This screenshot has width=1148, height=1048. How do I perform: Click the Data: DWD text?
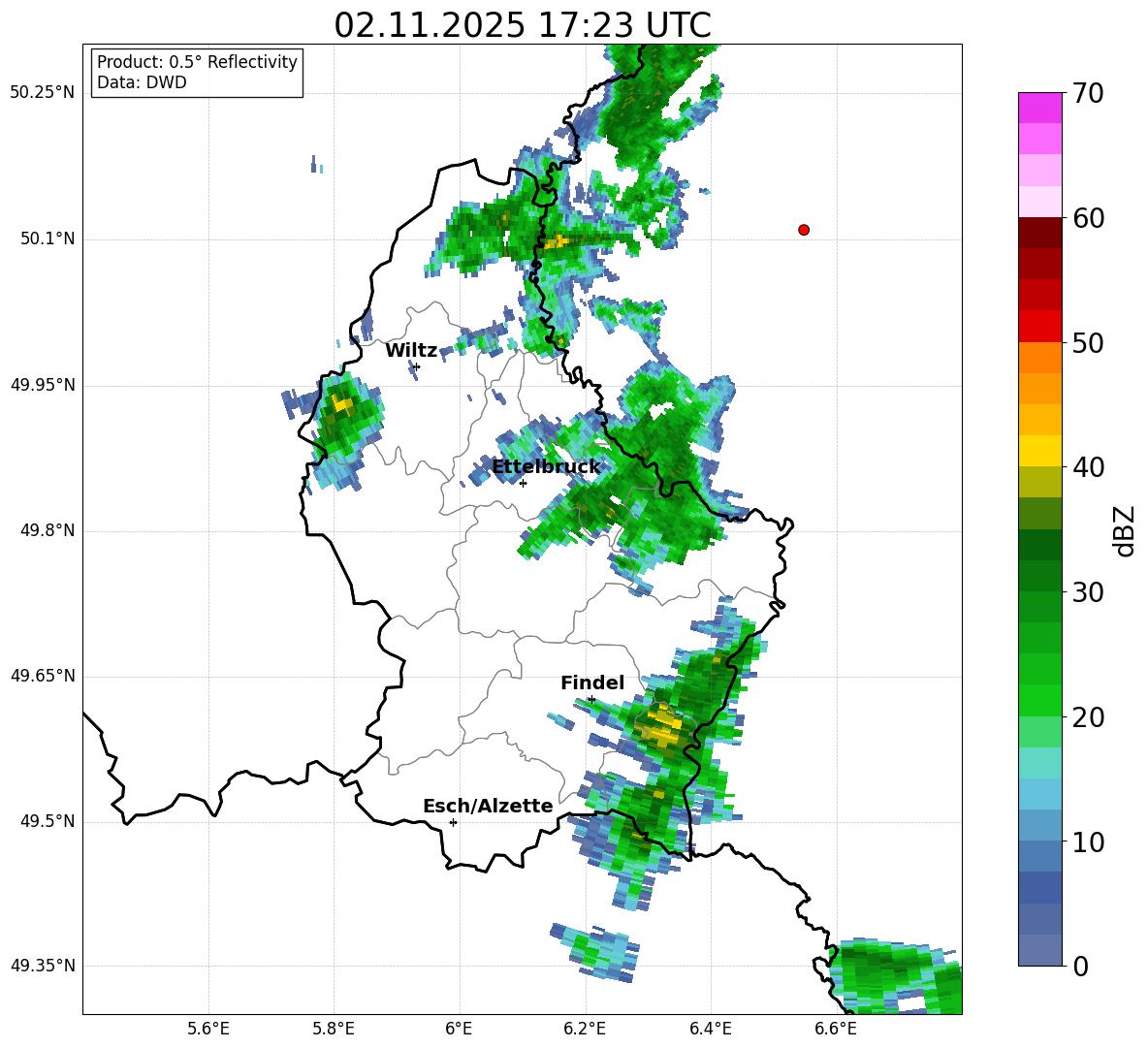click(x=142, y=82)
